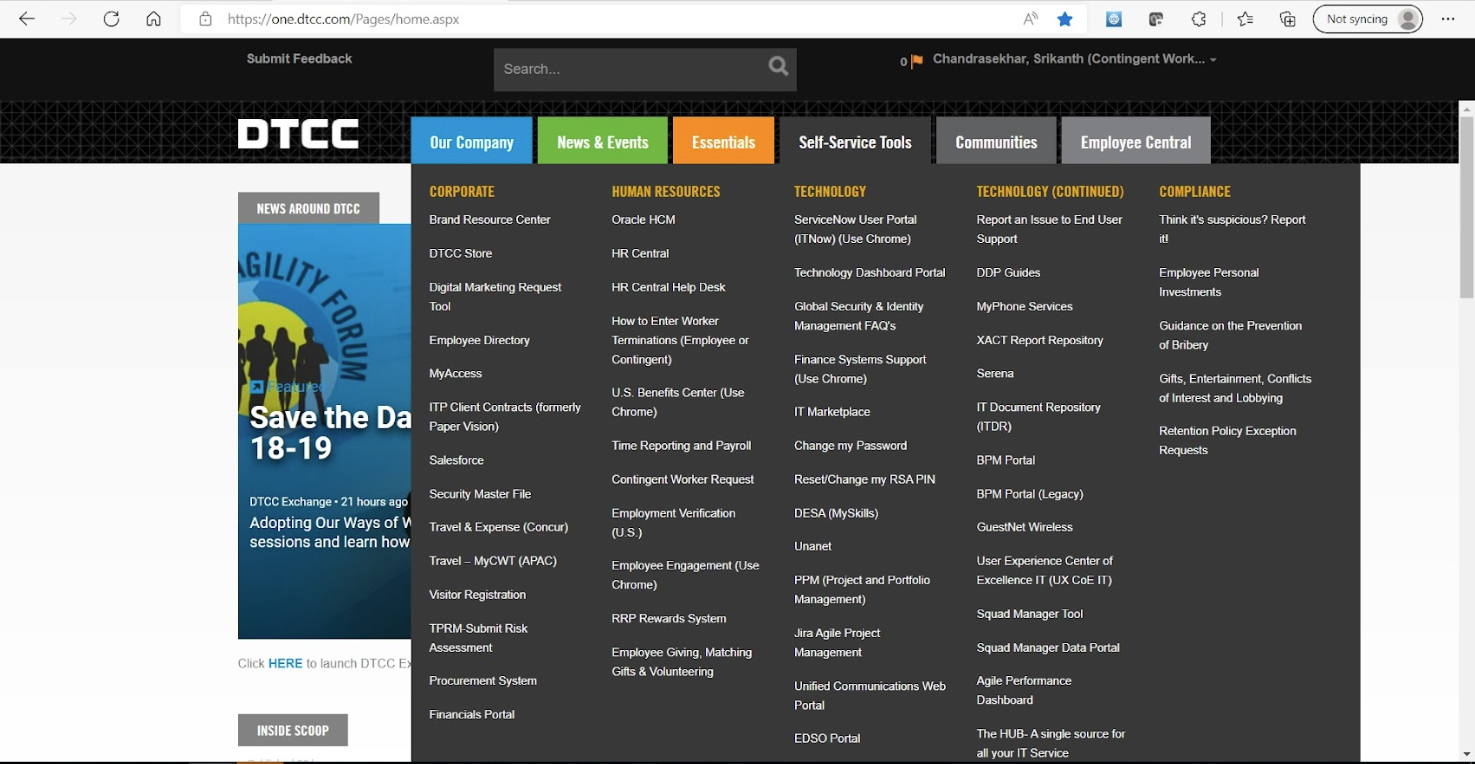Open Visitor Registration link

coord(477,595)
